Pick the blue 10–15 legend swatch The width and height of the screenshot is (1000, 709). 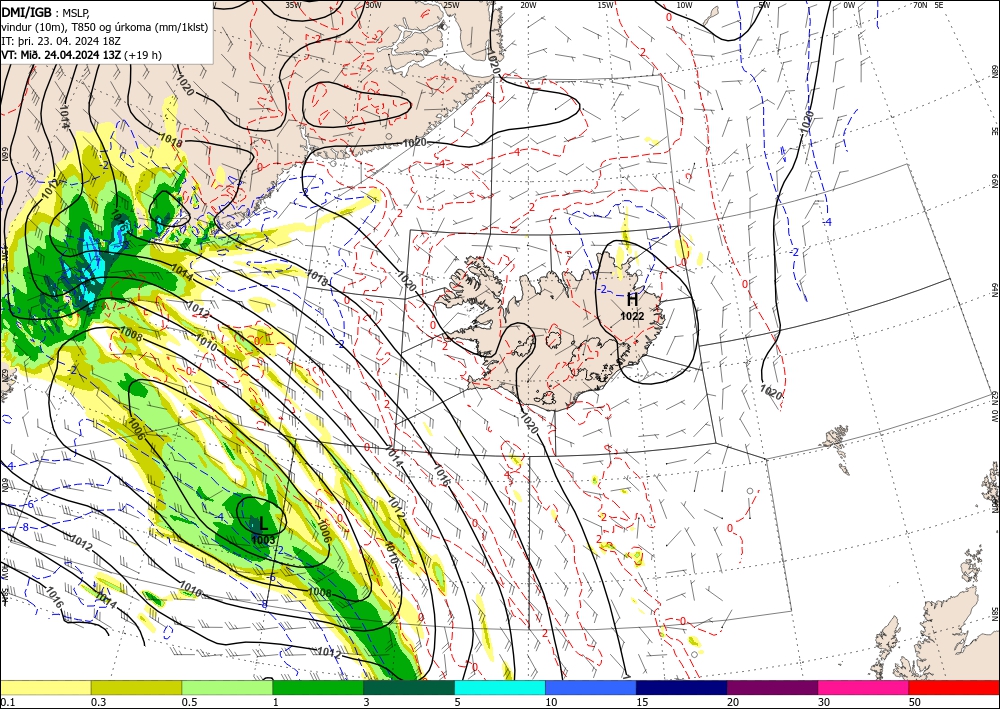pos(591,687)
